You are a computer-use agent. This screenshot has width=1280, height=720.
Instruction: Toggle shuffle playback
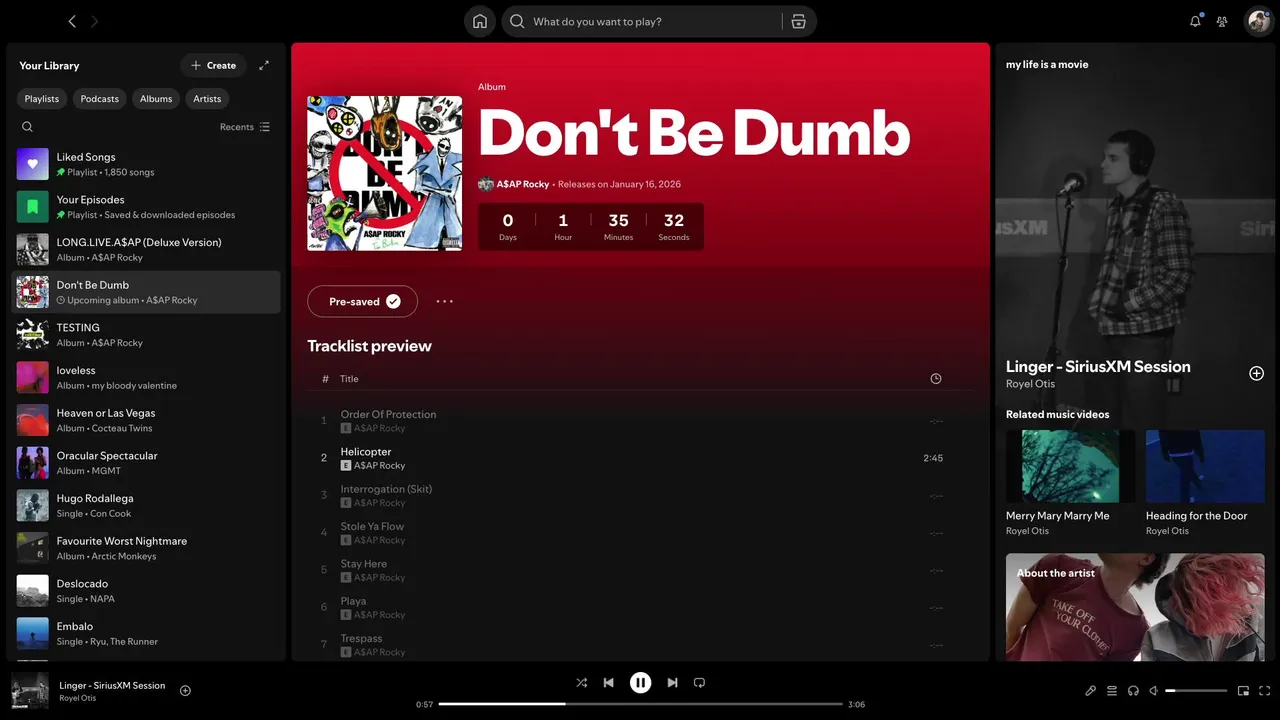pos(581,683)
